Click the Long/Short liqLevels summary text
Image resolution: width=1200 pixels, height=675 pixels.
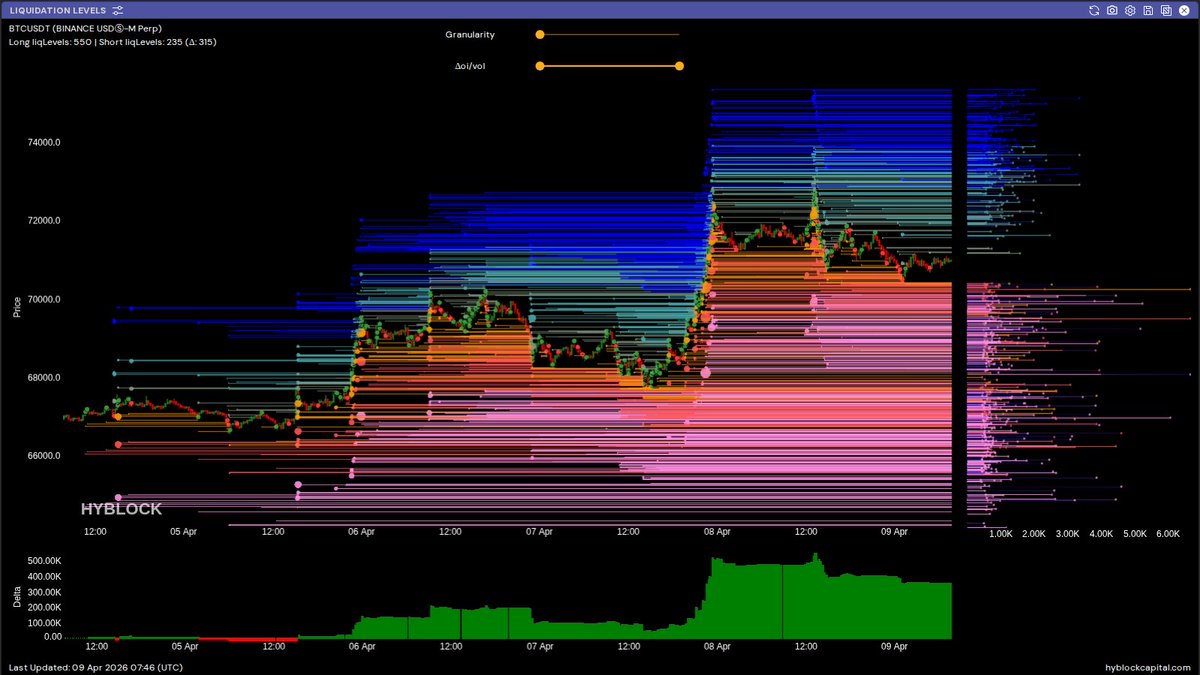112,42
